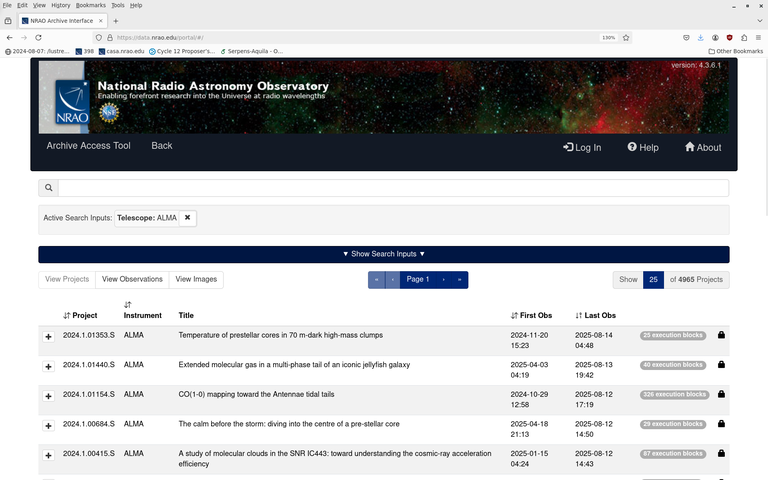Image resolution: width=768 pixels, height=480 pixels.
Task: Click the lock icon for project 2024.1.01353.S
Action: [x=721, y=335]
